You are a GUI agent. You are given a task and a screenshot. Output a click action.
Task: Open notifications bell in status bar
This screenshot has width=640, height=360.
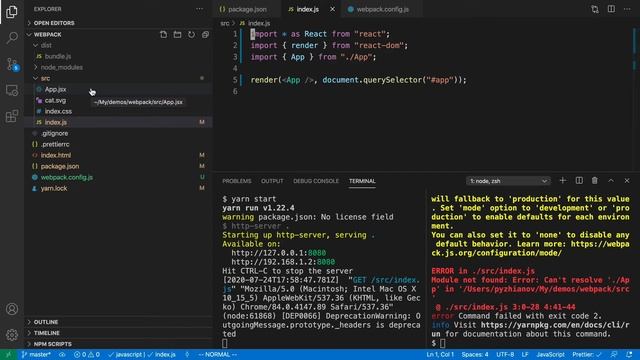click(x=629, y=354)
